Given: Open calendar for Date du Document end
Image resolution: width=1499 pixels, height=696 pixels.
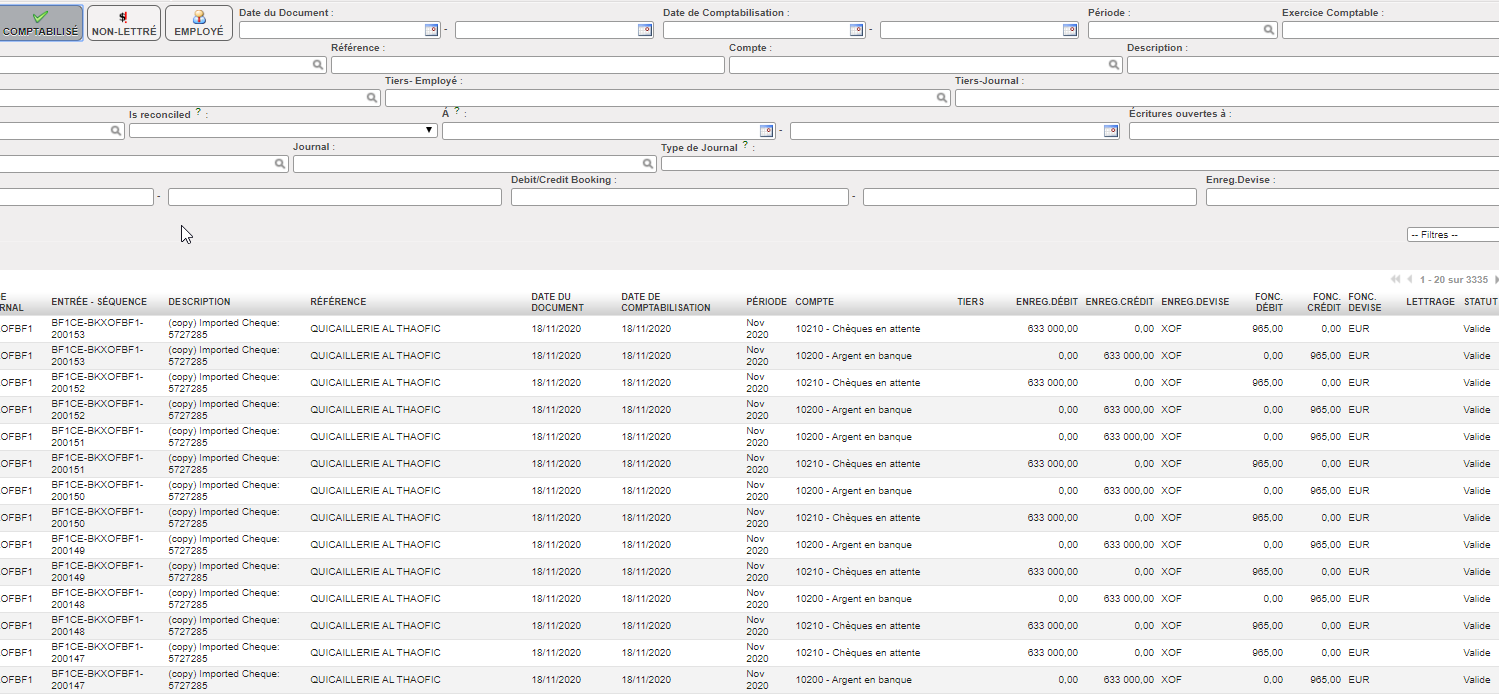Looking at the screenshot, I should point(645,30).
